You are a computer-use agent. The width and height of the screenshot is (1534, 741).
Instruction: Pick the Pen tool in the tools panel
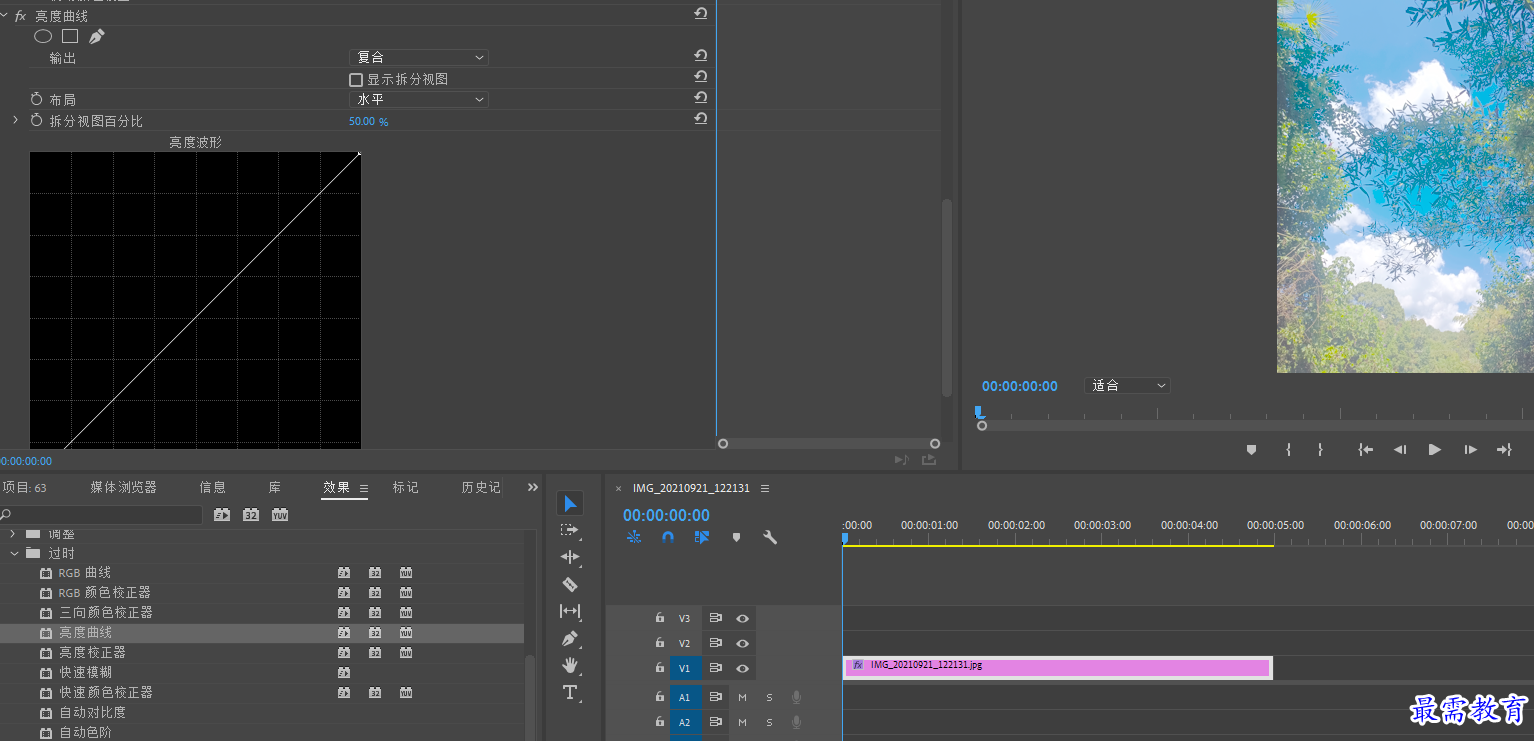[570, 638]
